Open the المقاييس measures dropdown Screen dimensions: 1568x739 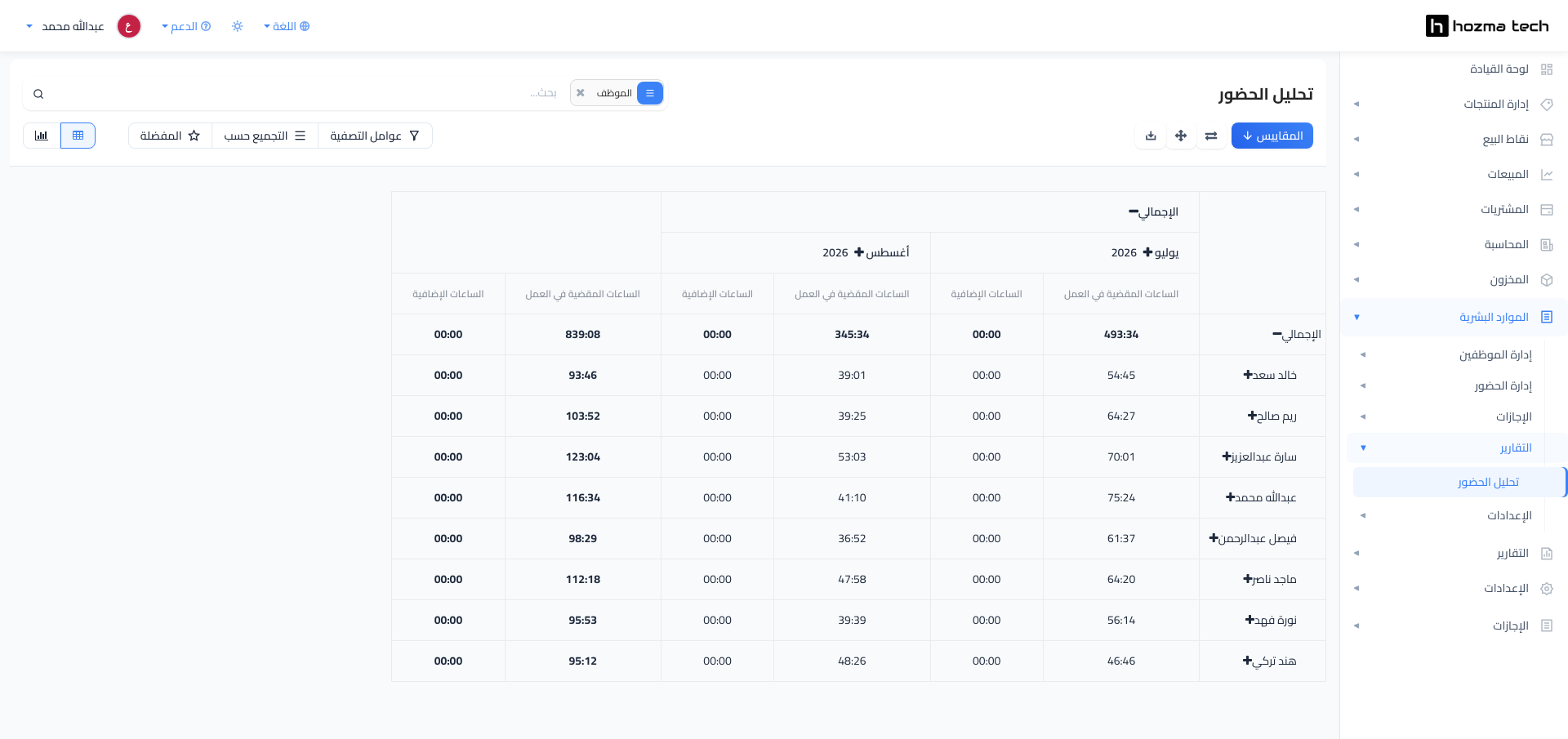(x=1272, y=136)
